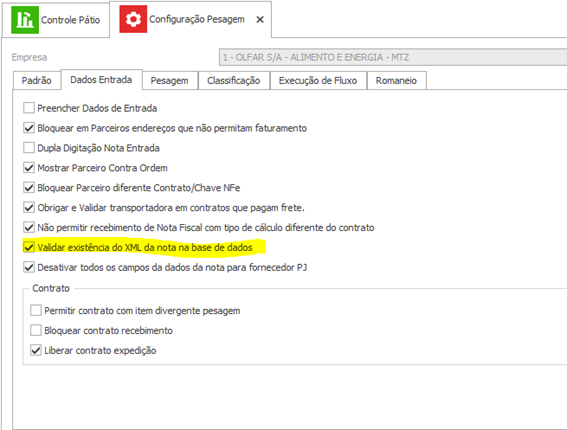This screenshot has width=567, height=430.
Task: Go to the Pesagem tab
Action: (x=170, y=80)
